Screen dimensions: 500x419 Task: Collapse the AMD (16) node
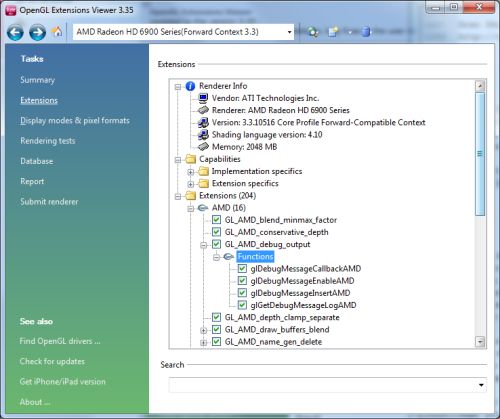[x=191, y=209]
